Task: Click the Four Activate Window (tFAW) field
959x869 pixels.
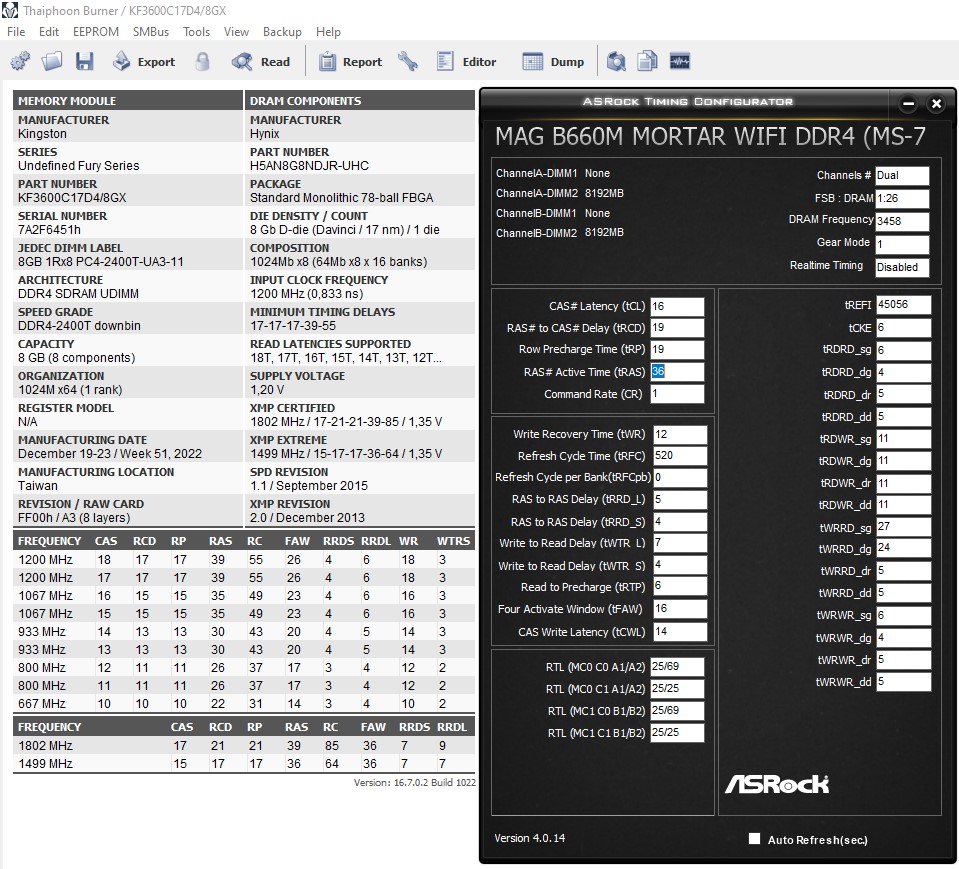Action: [680, 609]
